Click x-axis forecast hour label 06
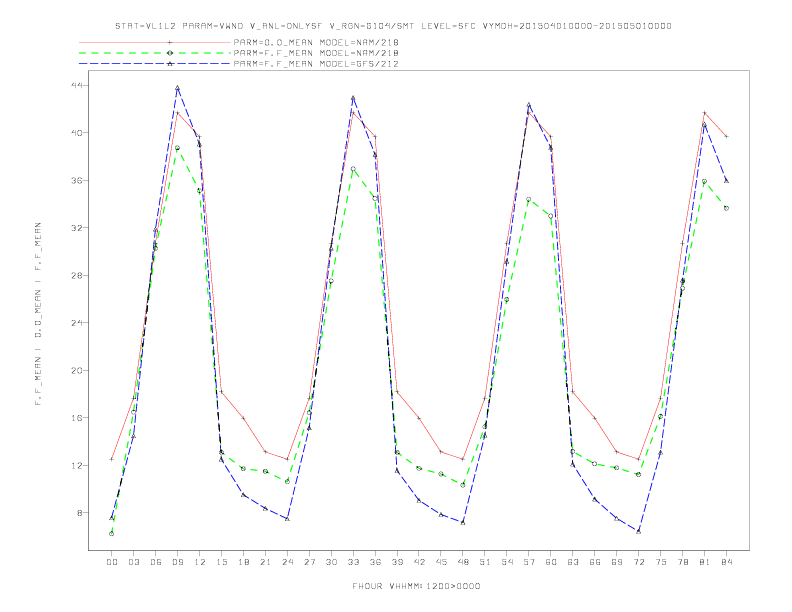This screenshot has width=792, height=612. (x=156, y=562)
